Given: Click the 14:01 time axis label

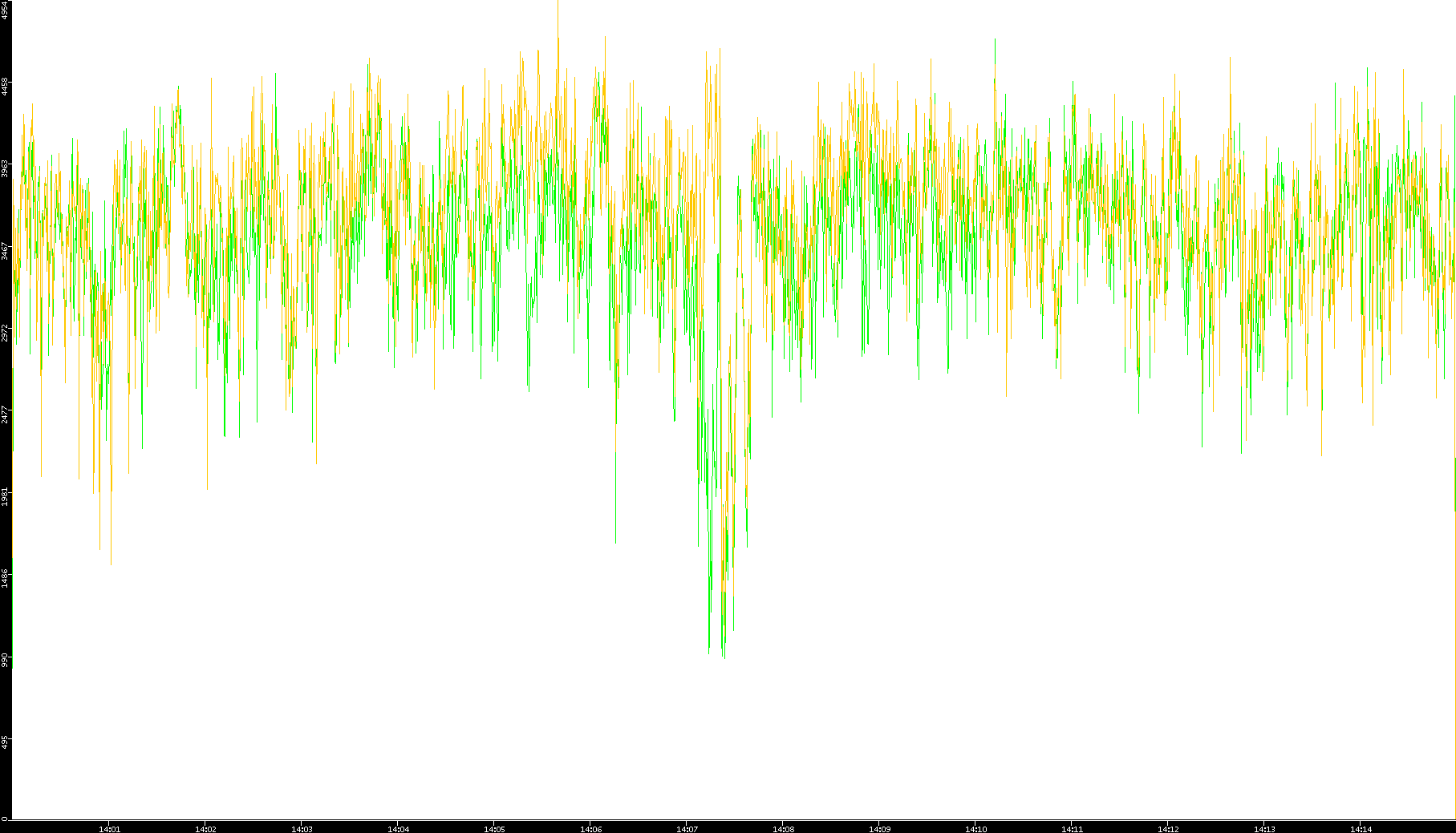Looking at the screenshot, I should (x=109, y=829).
